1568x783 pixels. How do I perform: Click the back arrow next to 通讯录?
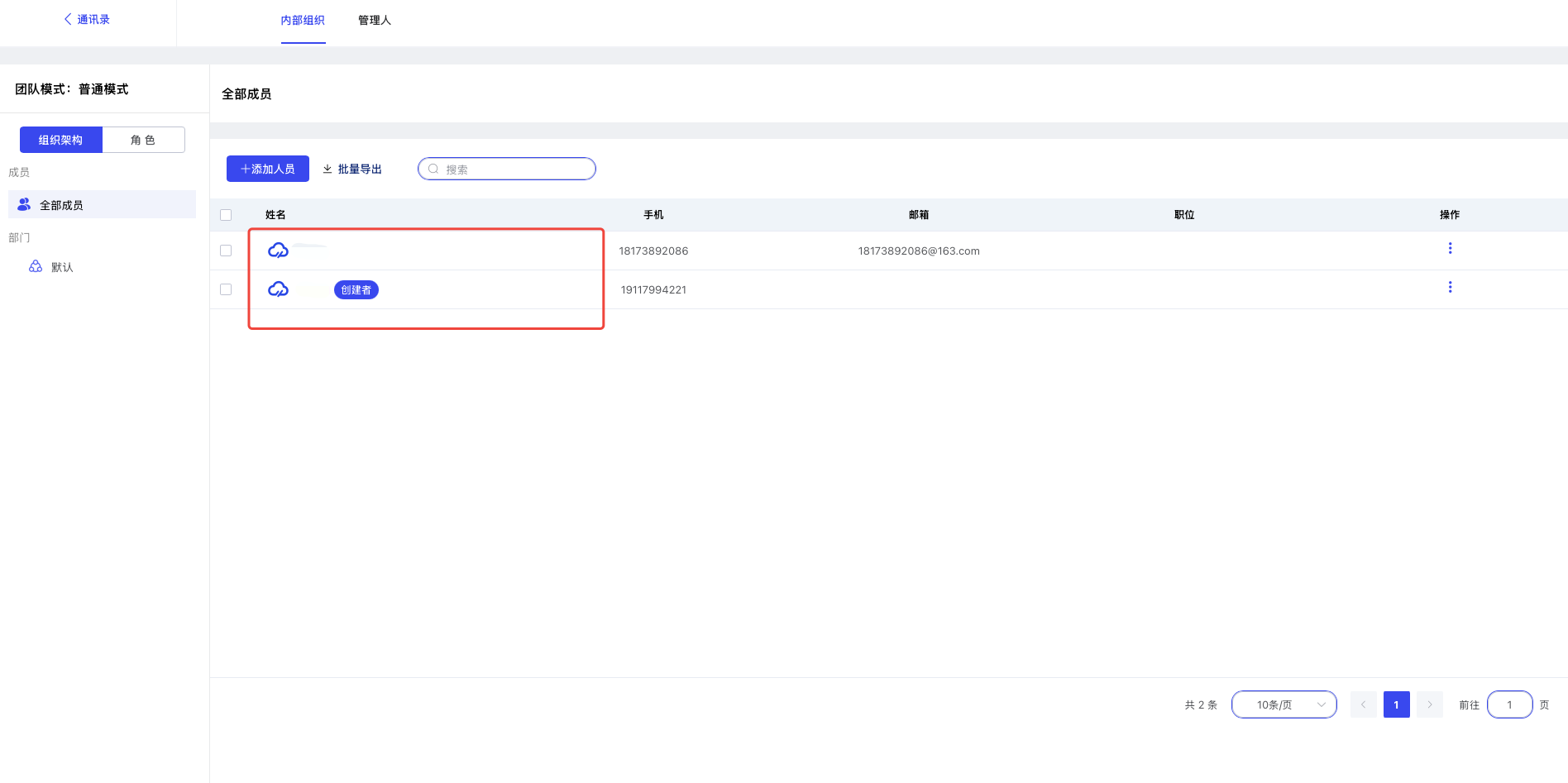[68, 19]
